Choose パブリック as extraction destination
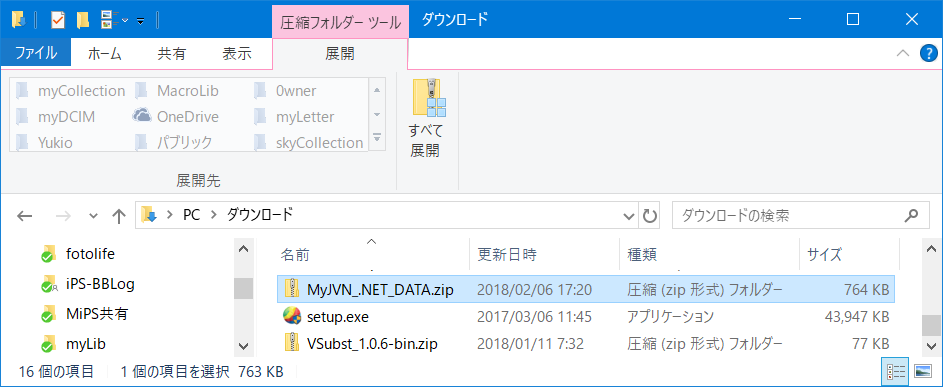The width and height of the screenshot is (943, 387). [174, 143]
